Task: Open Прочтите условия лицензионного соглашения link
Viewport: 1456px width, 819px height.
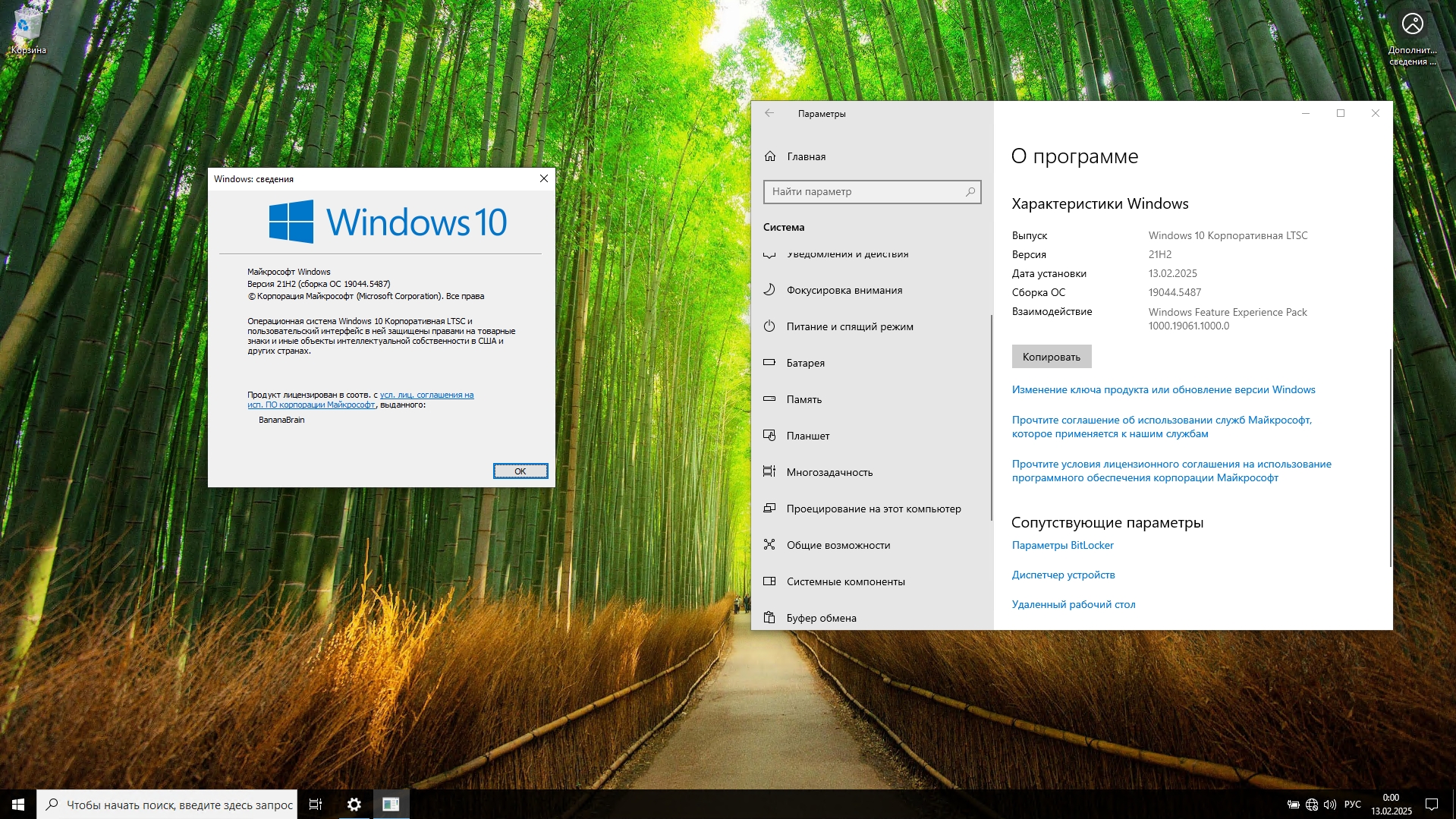Action: click(x=1171, y=471)
